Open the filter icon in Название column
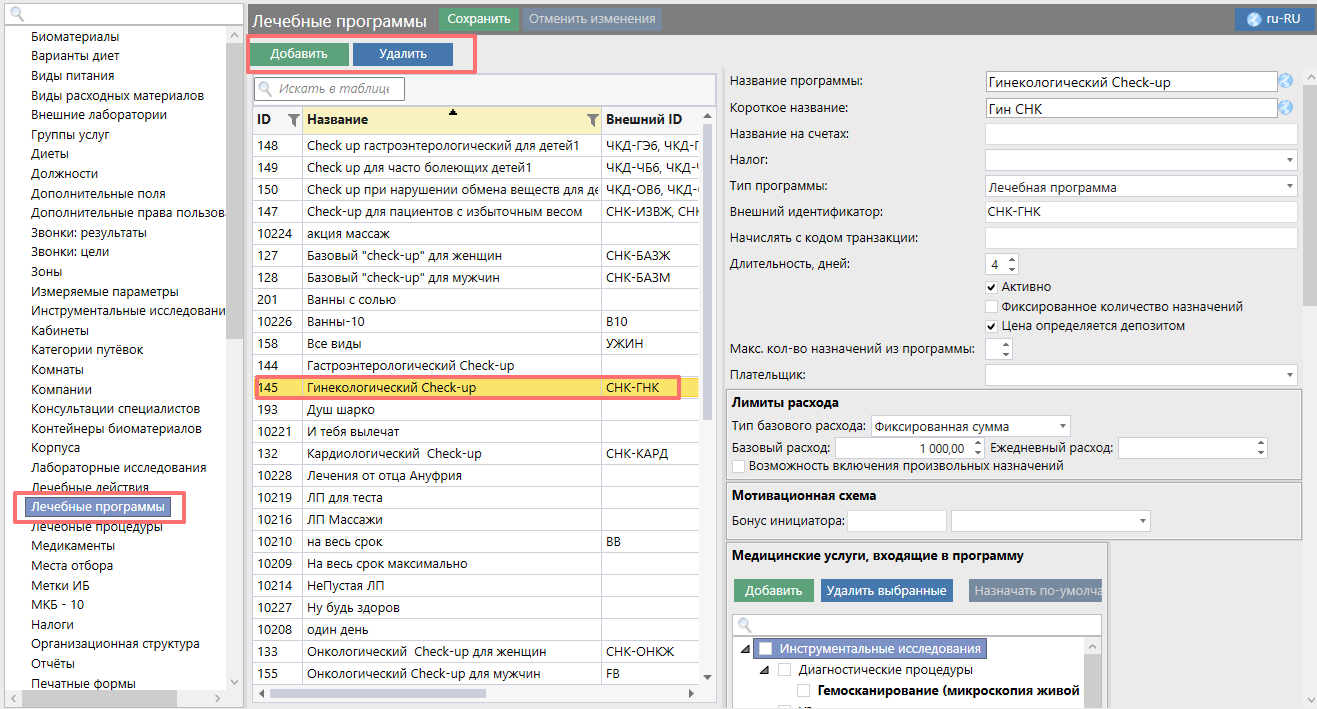 (592, 120)
